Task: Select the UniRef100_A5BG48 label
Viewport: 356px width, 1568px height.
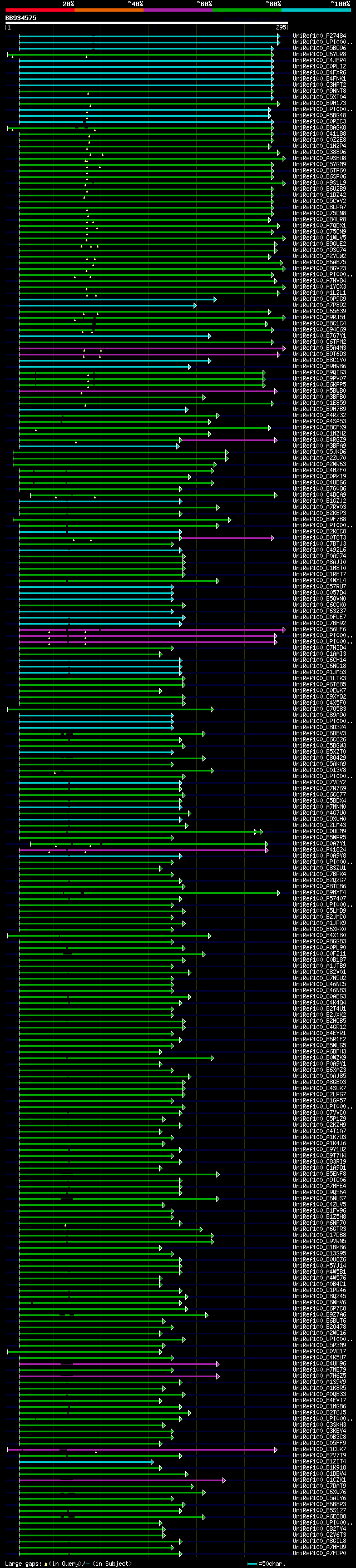Action: point(319,115)
